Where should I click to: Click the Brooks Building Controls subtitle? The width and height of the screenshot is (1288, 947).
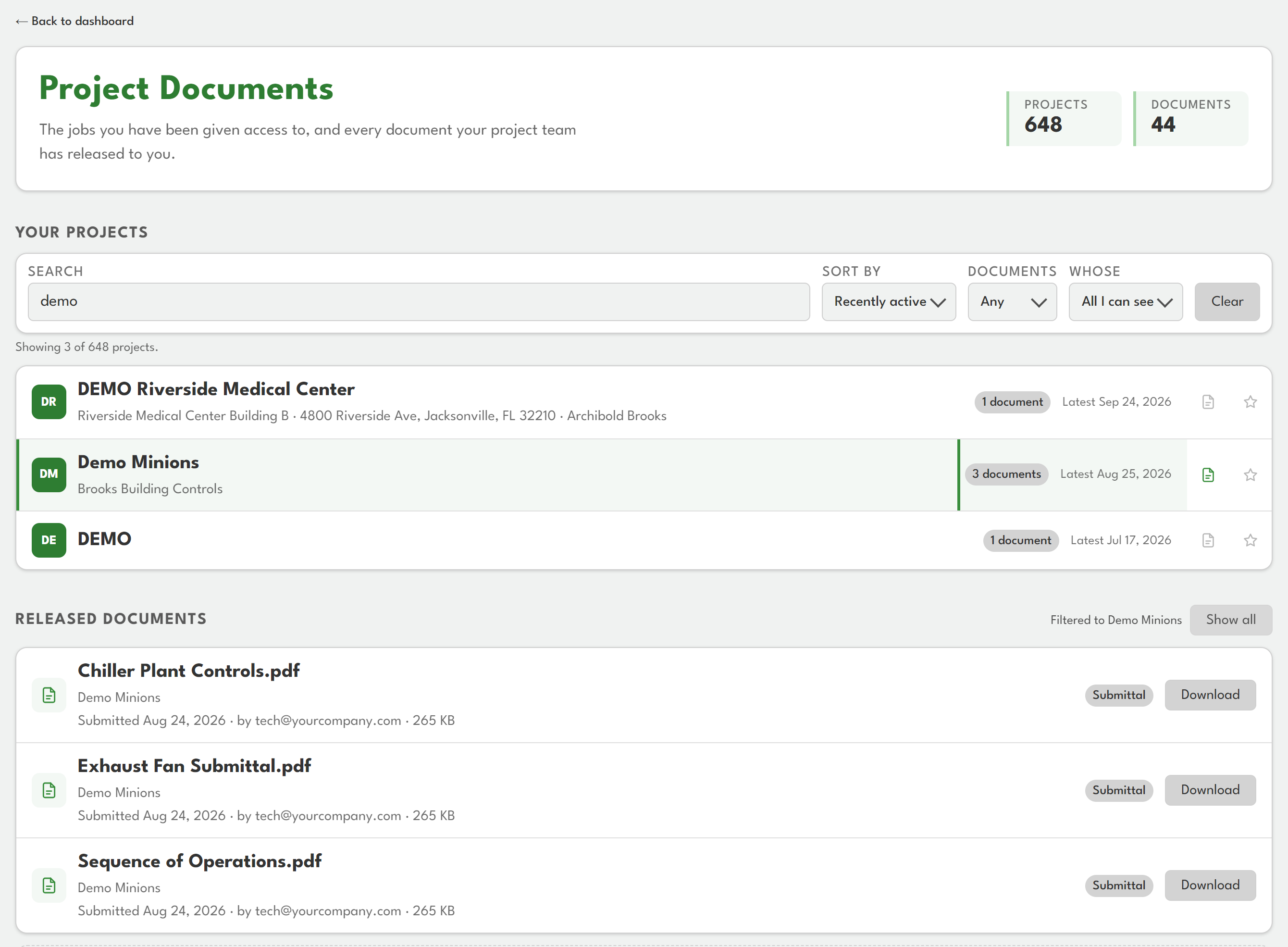click(150, 489)
